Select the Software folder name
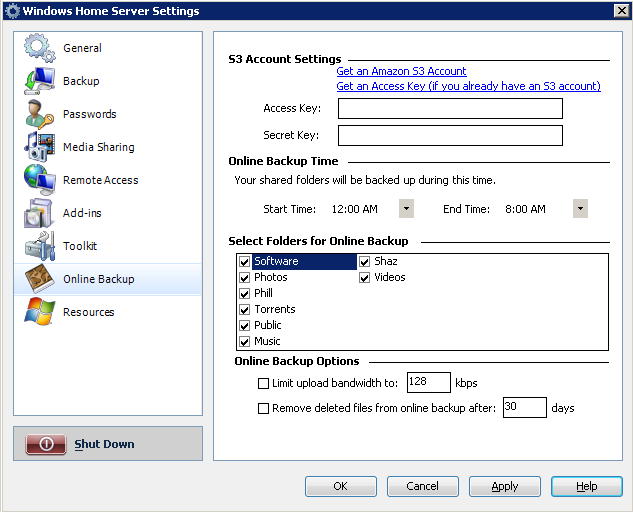The image size is (633, 512). (x=276, y=261)
